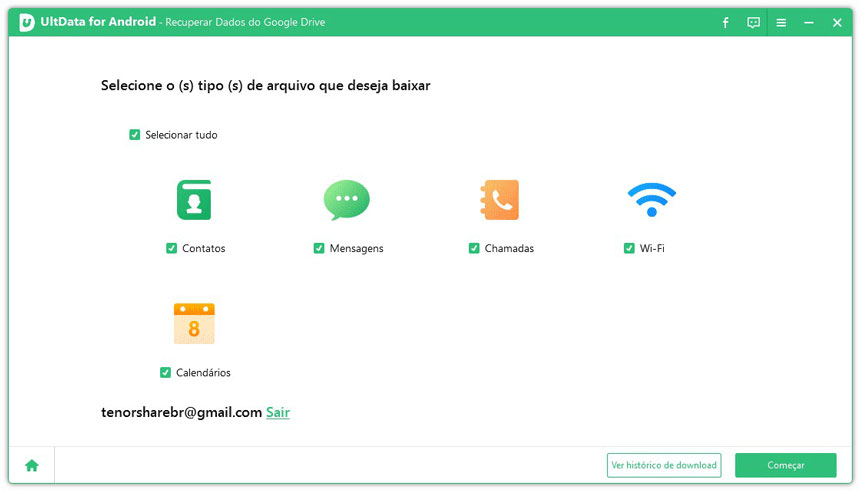The height and width of the screenshot is (491, 860).
Task: Uncheck the Mensagens checkbox
Action: 319,248
